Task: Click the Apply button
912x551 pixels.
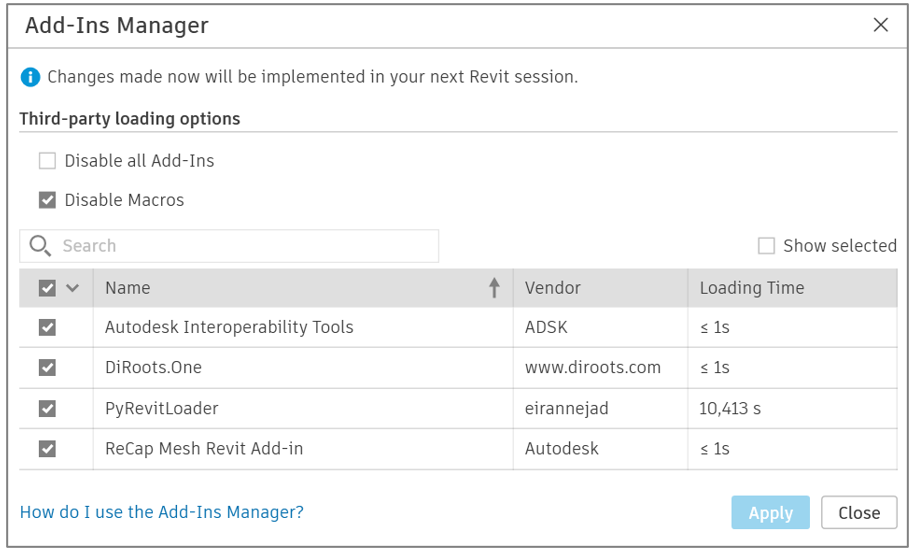Action: [x=770, y=513]
